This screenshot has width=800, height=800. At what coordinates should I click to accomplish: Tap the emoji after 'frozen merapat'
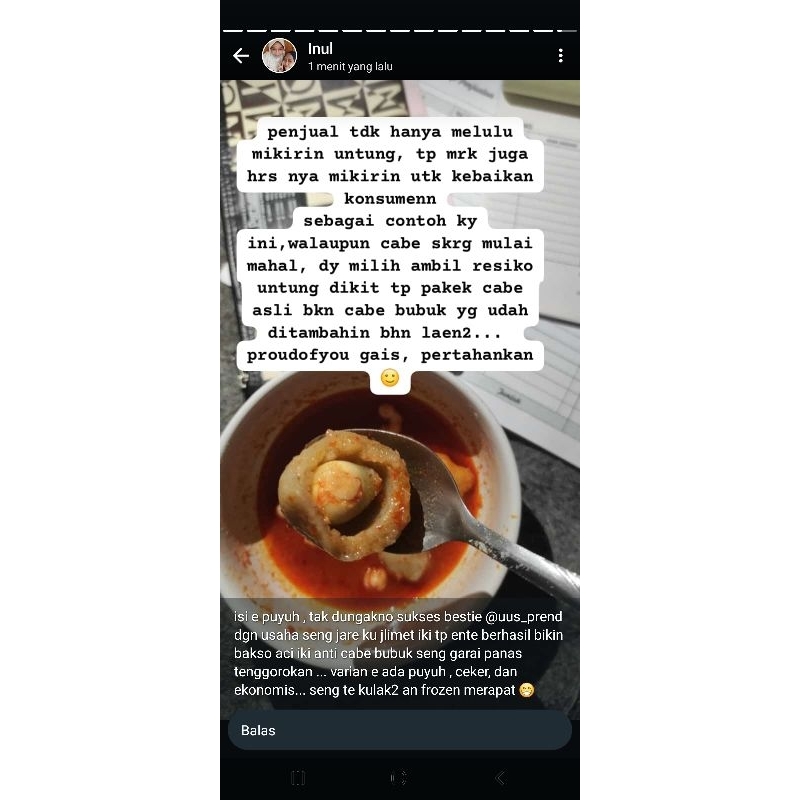coord(527,690)
